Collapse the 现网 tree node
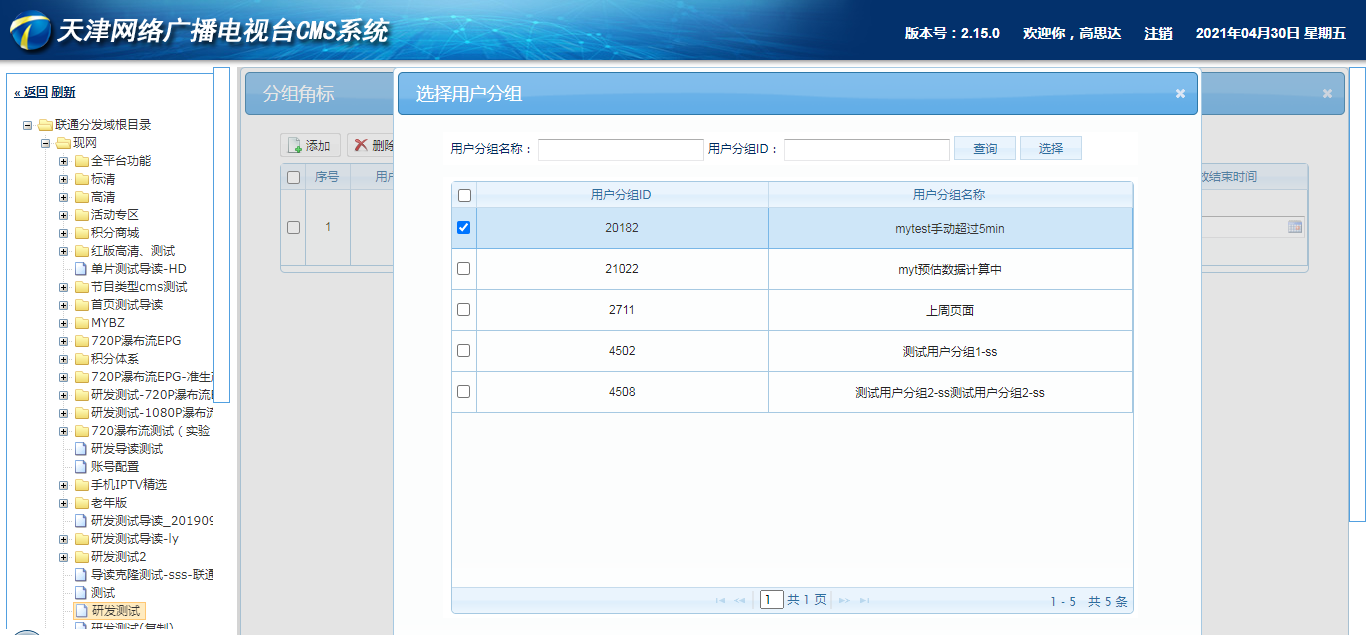This screenshot has height=635, width=1366. point(46,143)
